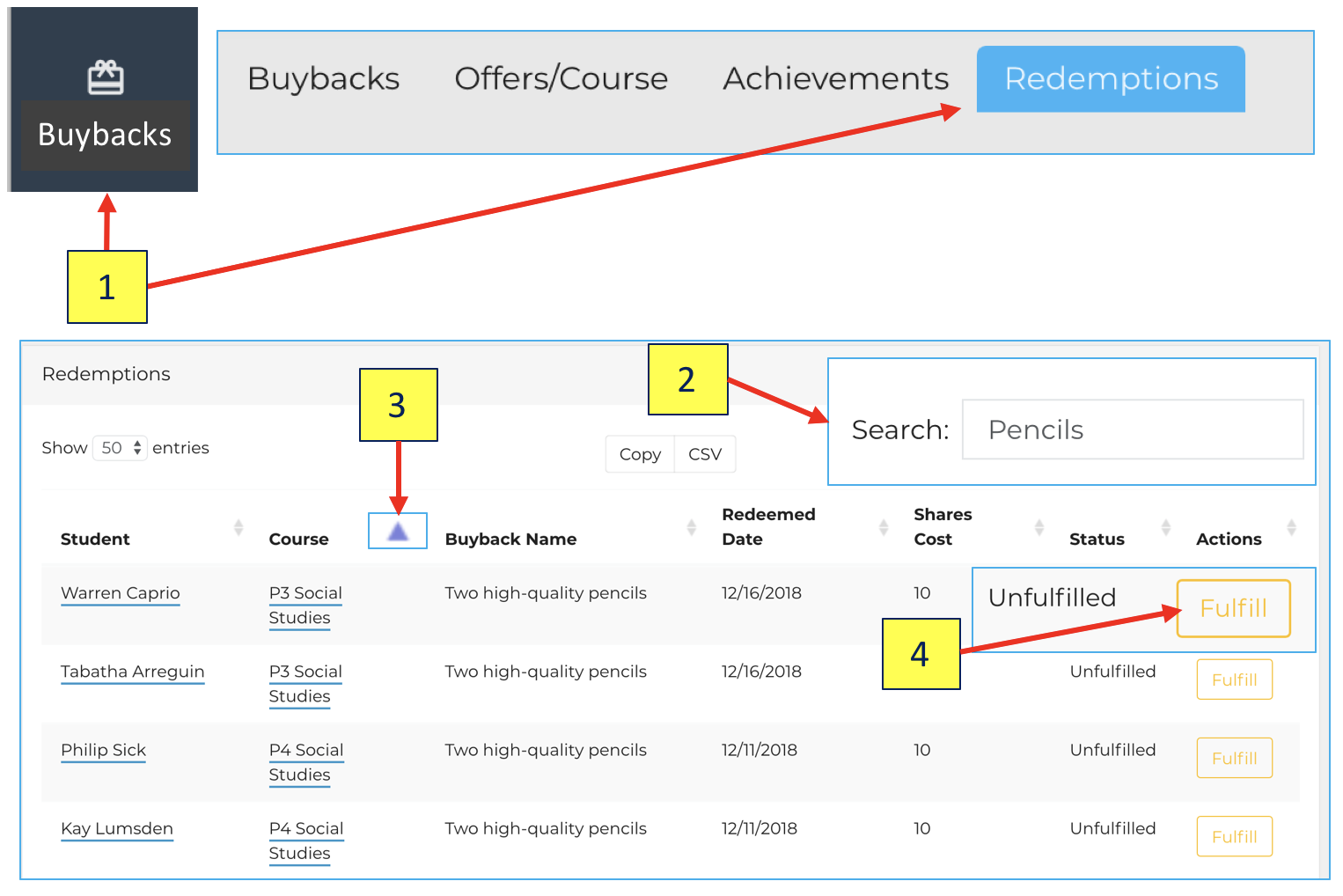Click buyback name in Tabatha Arreguin row

click(x=546, y=672)
